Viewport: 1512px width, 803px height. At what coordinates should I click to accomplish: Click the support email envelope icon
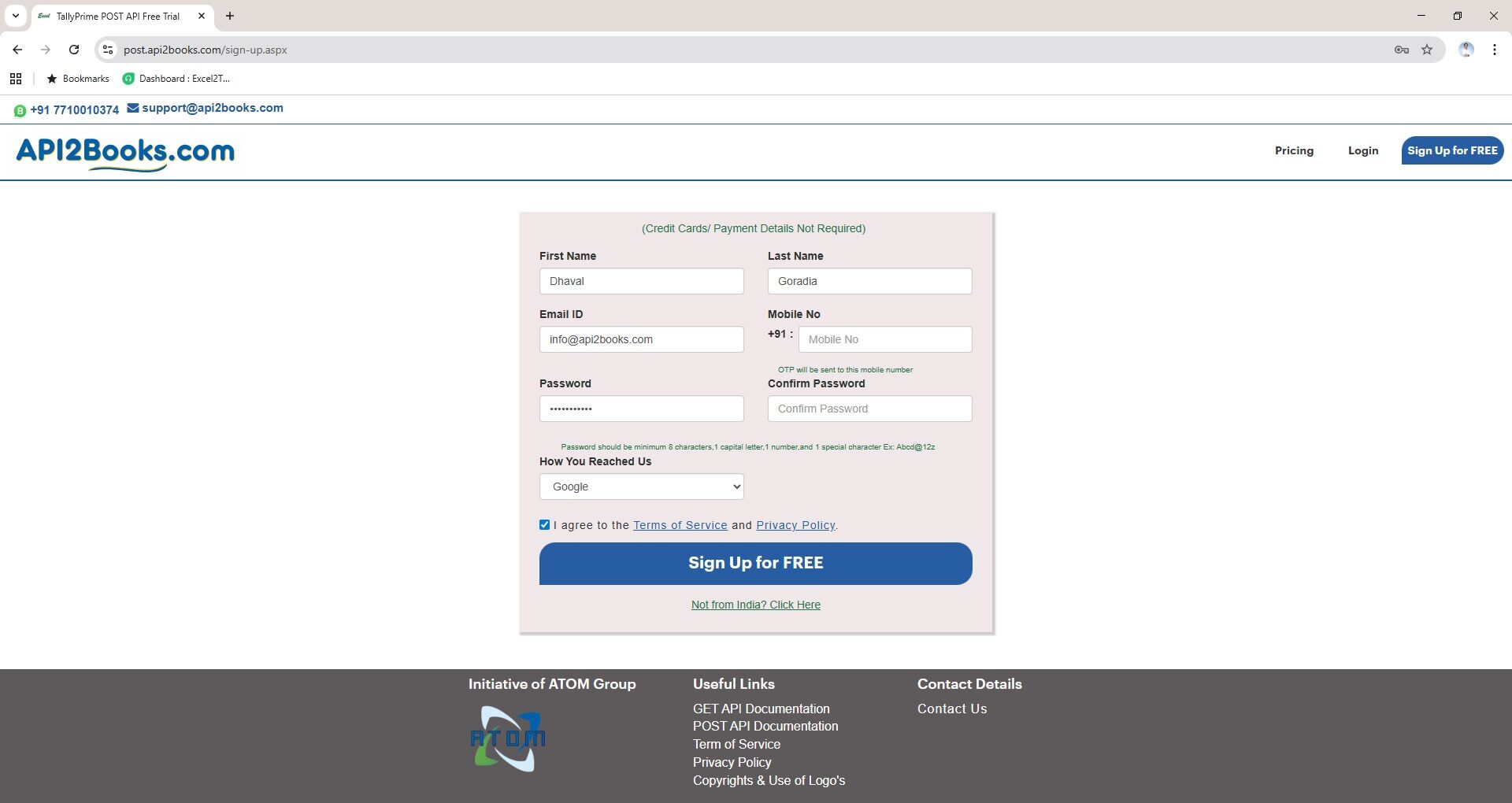tap(133, 108)
